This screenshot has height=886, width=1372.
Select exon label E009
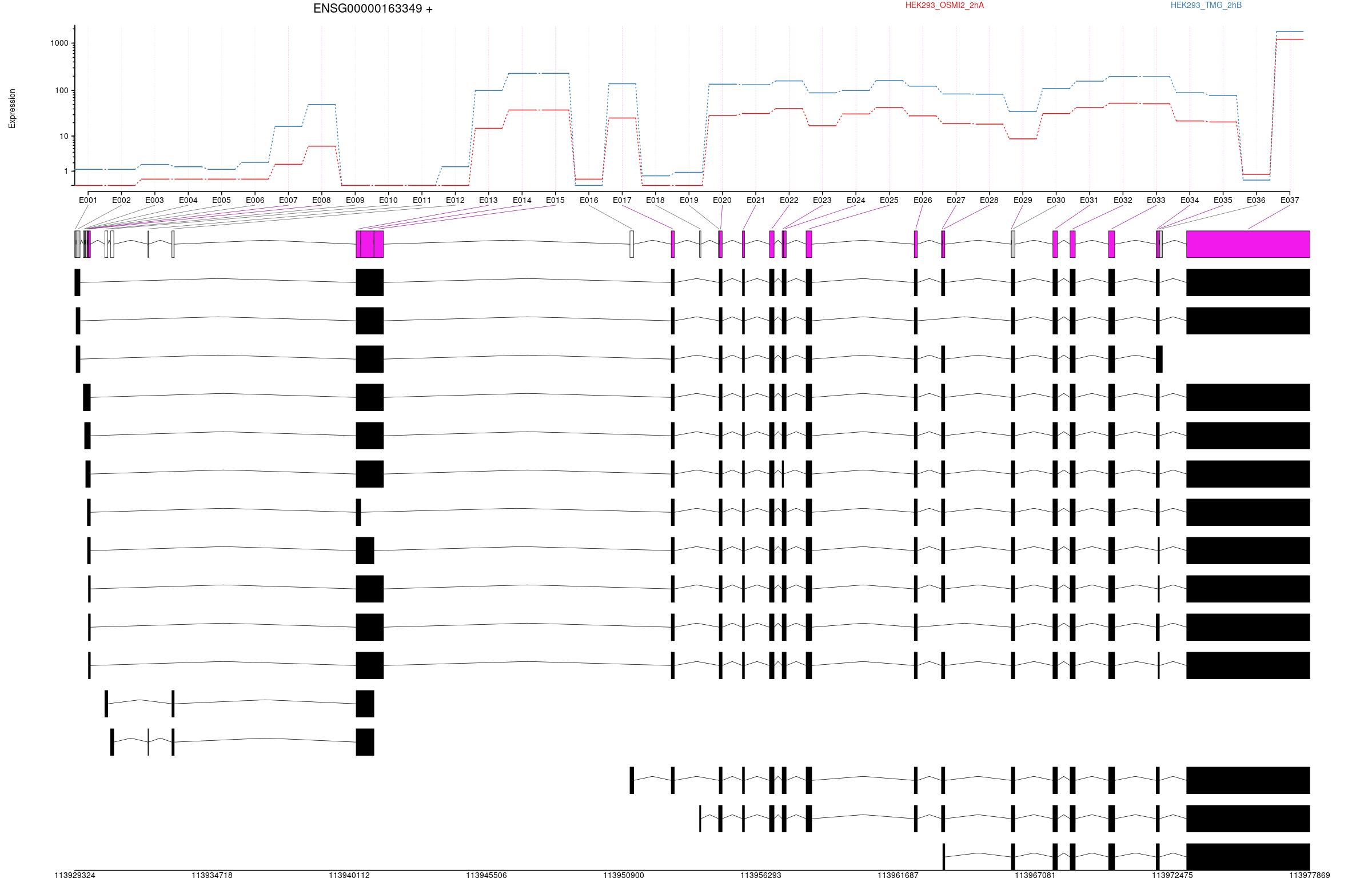pyautogui.click(x=355, y=200)
